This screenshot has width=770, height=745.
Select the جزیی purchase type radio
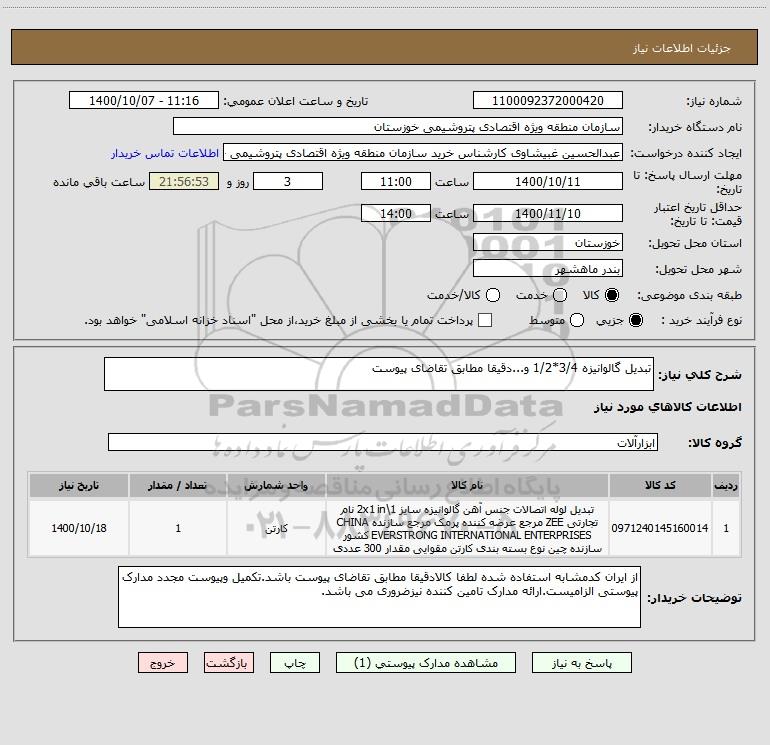click(635, 321)
